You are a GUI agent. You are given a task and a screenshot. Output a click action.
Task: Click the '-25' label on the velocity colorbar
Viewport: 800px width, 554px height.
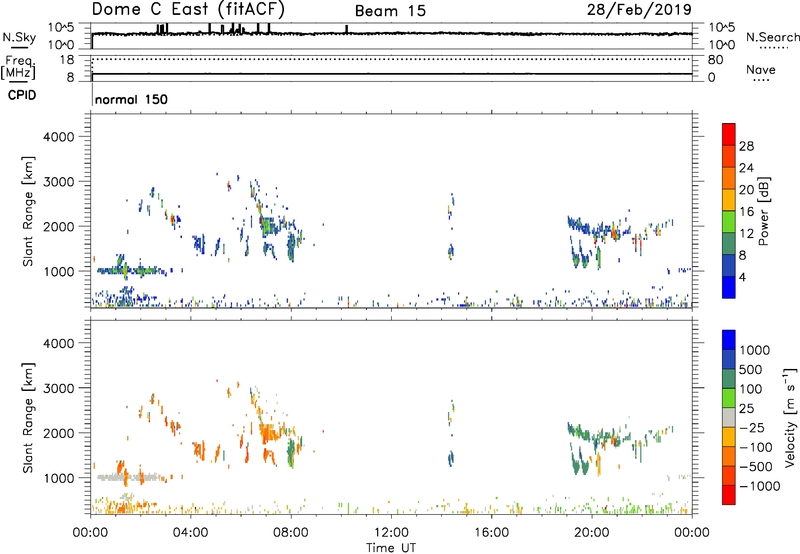click(x=752, y=428)
